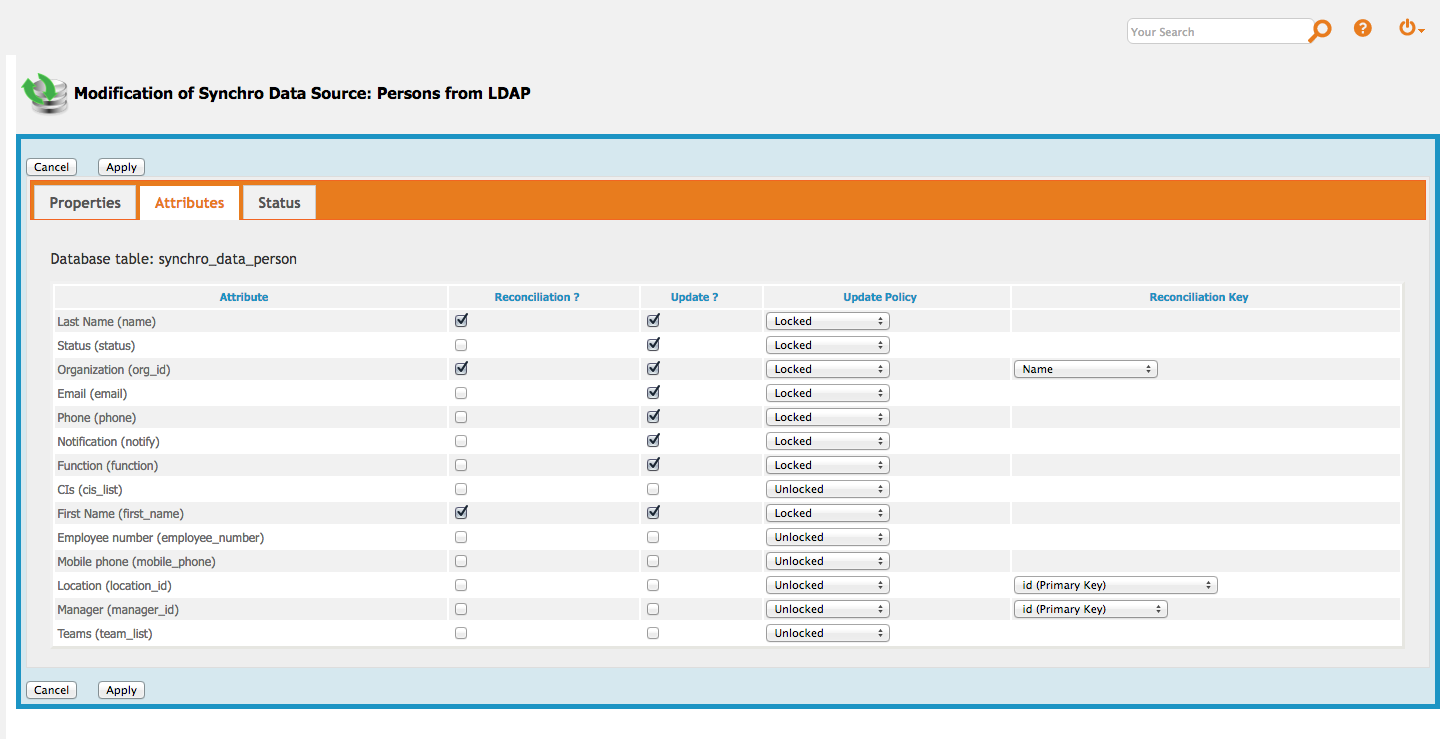The width and height of the screenshot is (1440, 739).
Task: Open the help question mark icon
Action: 1362,28
